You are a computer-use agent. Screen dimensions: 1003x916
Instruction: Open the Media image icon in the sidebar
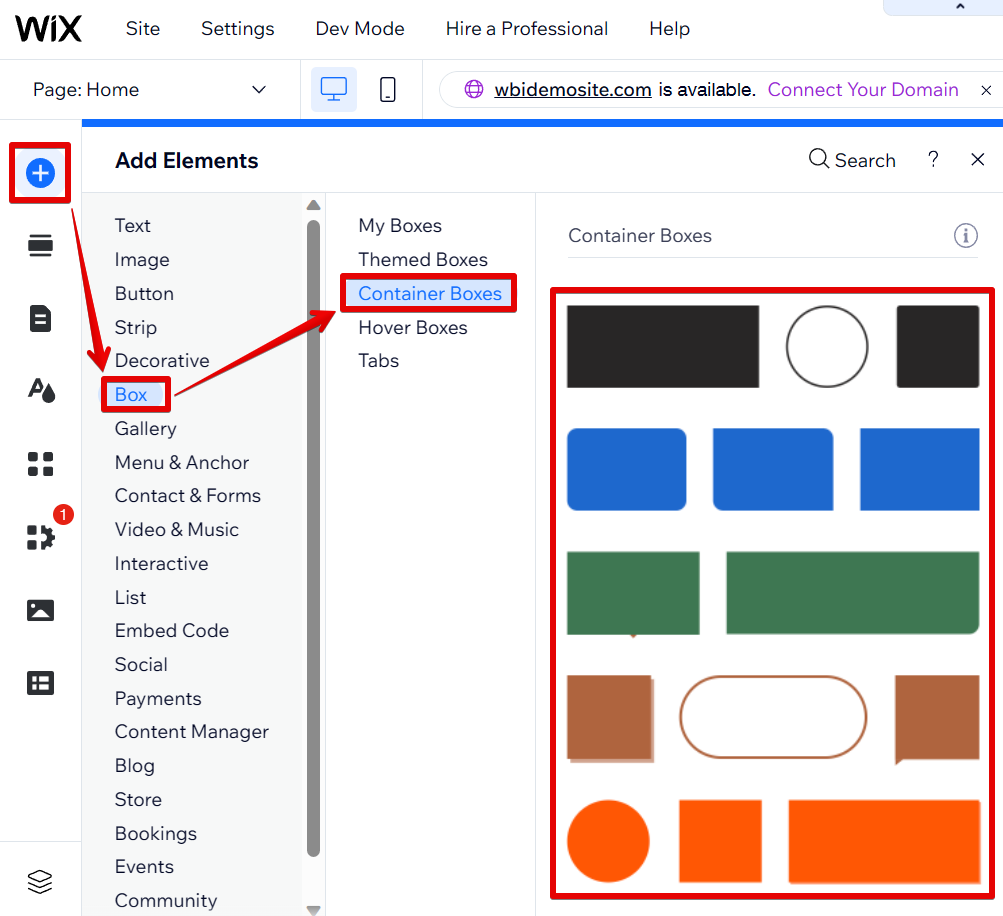40,610
